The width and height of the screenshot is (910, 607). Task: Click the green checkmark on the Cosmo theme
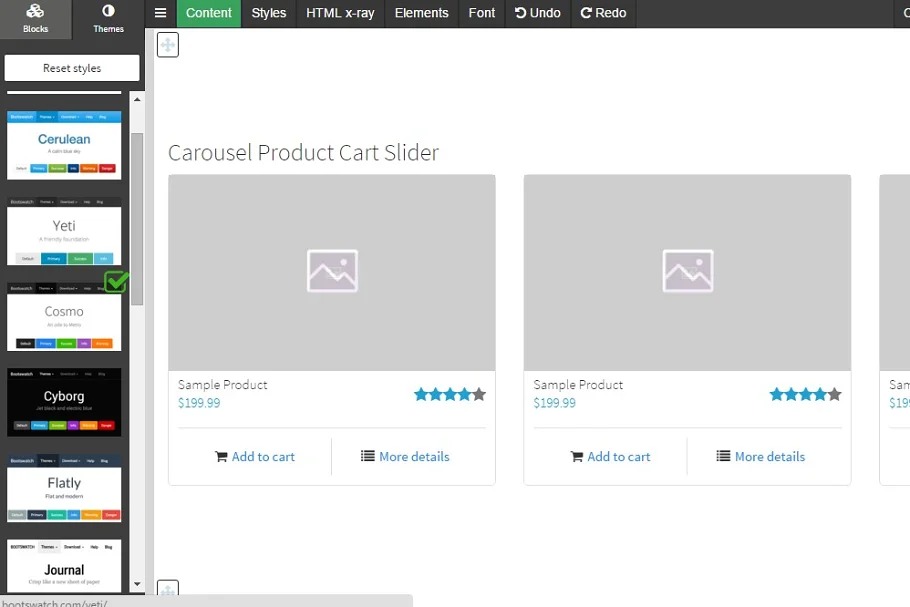coord(116,282)
